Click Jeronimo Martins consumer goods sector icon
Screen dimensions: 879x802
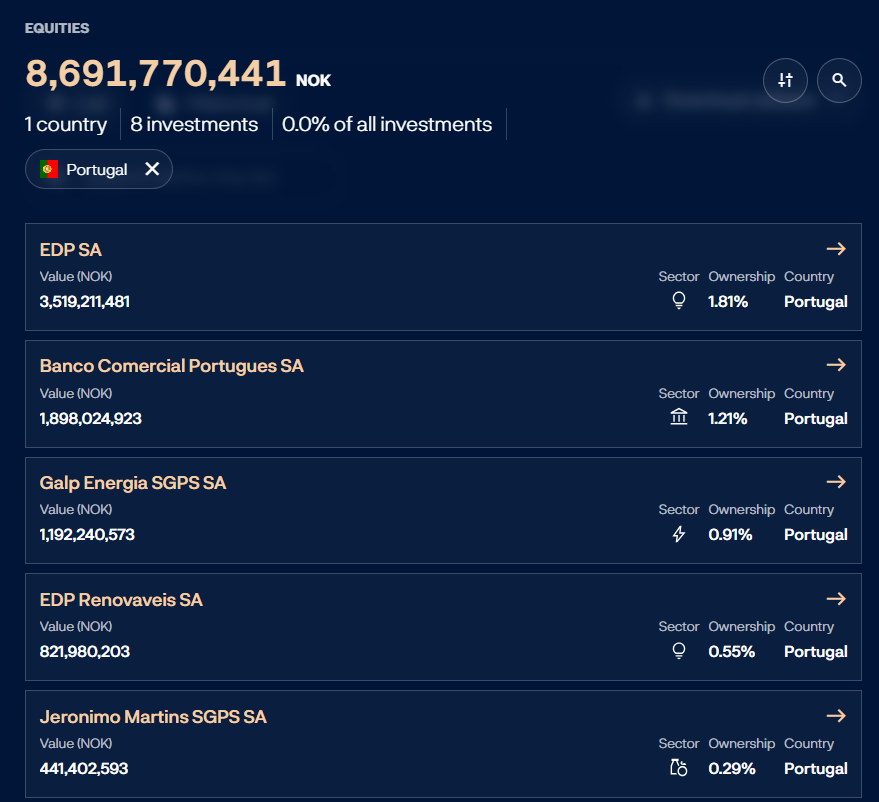click(x=679, y=769)
